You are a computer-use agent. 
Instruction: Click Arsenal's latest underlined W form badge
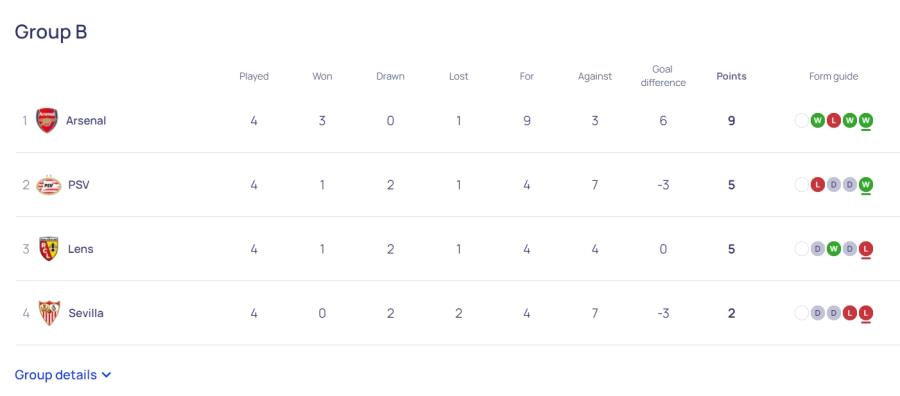click(866, 121)
